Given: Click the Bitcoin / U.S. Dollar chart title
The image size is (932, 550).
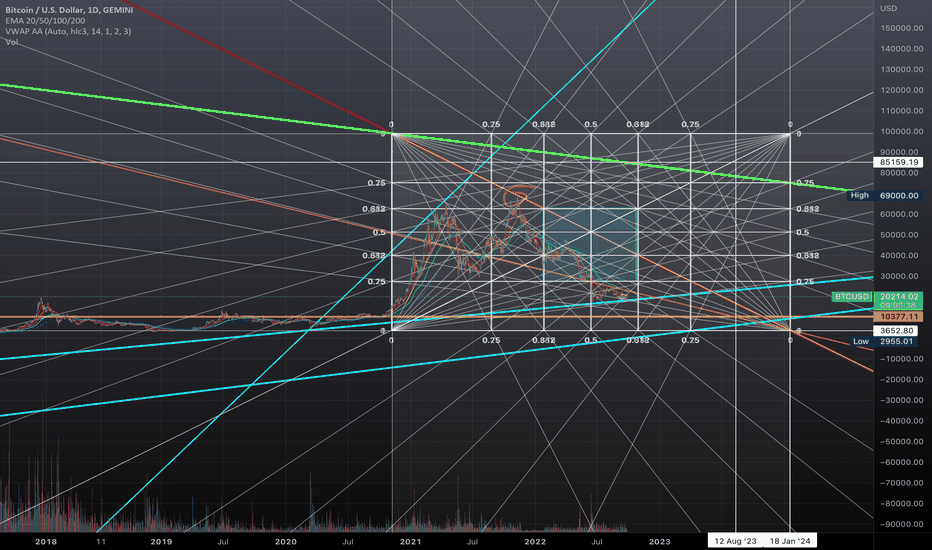Looking at the screenshot, I should point(69,10).
